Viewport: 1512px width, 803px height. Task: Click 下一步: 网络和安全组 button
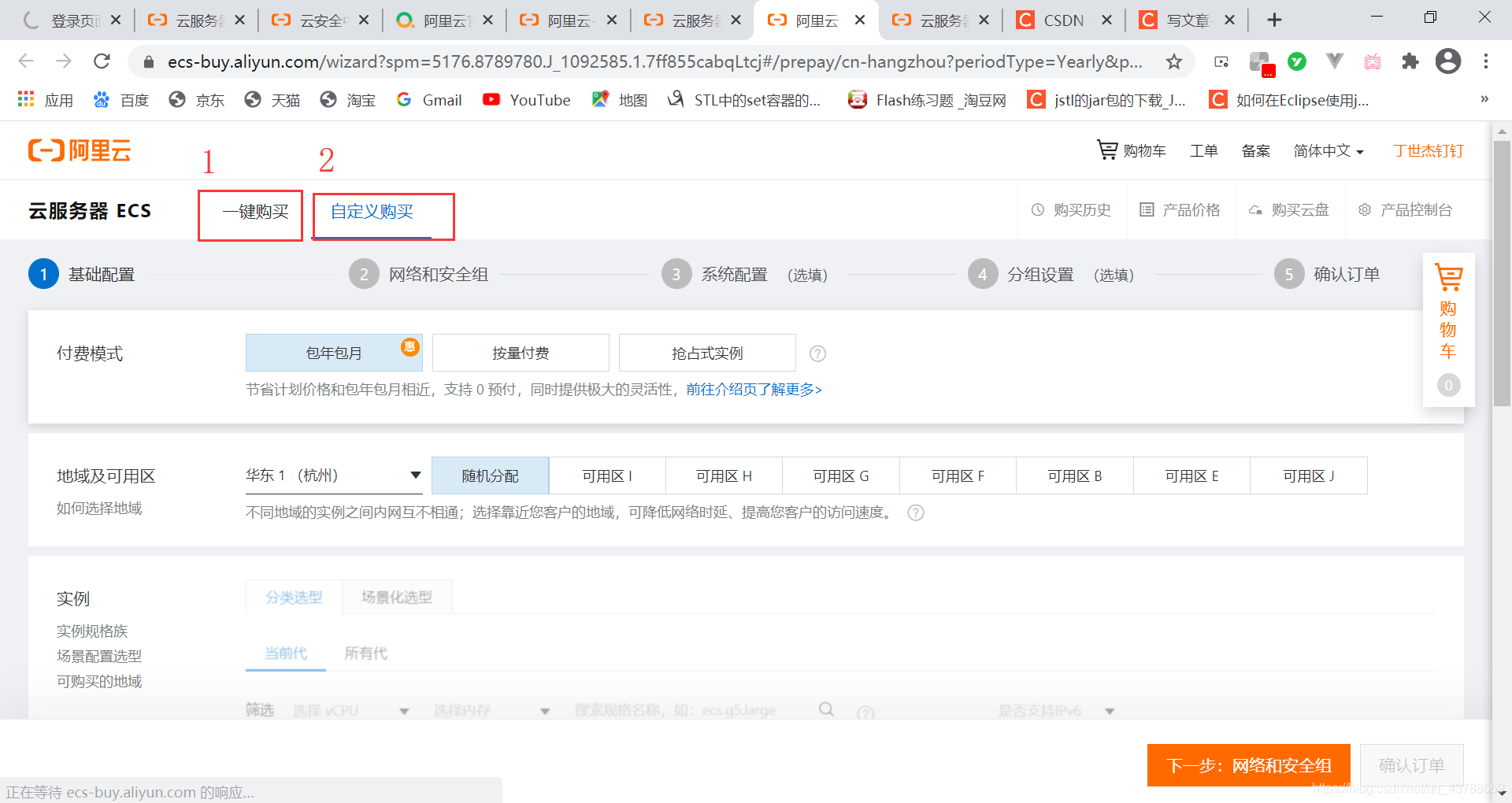[1249, 765]
